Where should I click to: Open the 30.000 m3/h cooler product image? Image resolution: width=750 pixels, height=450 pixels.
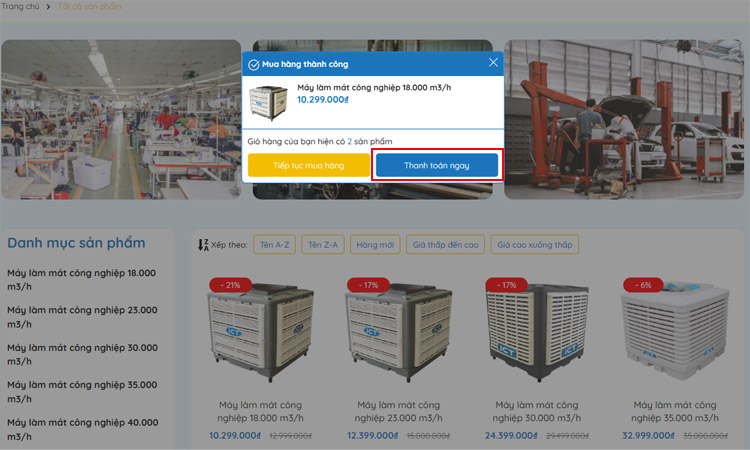click(x=537, y=331)
